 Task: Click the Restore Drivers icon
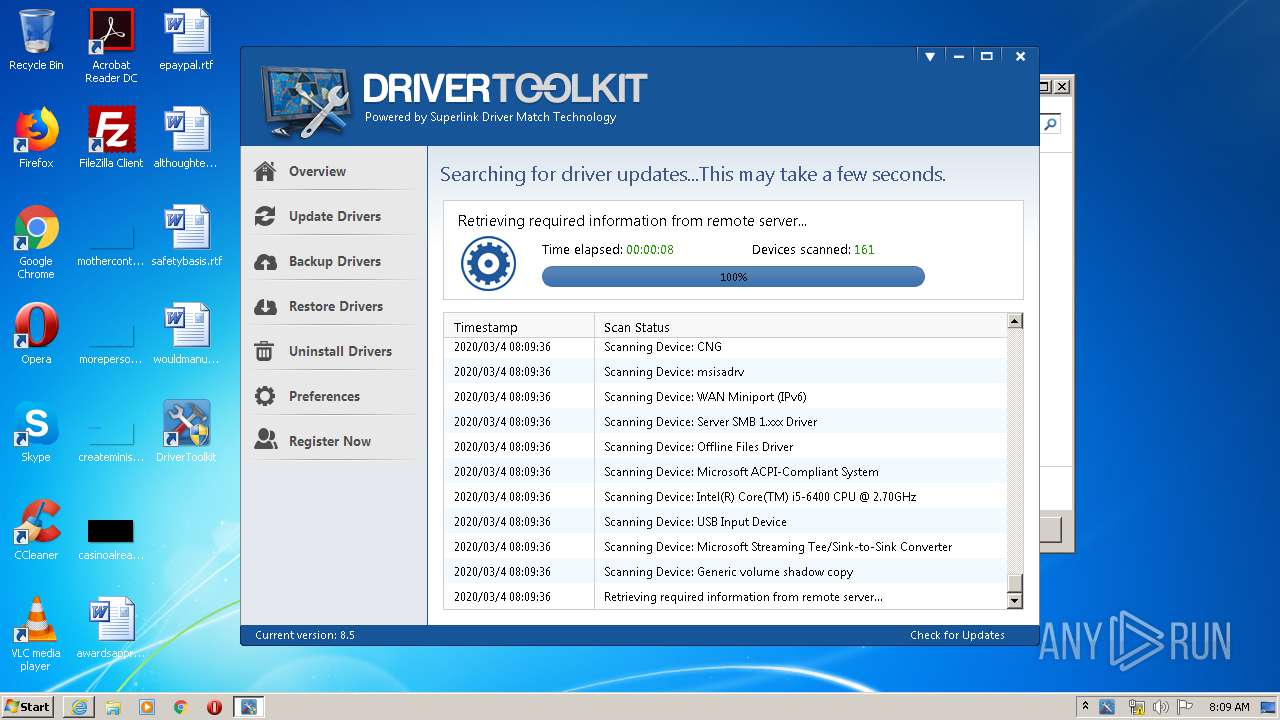click(x=265, y=306)
